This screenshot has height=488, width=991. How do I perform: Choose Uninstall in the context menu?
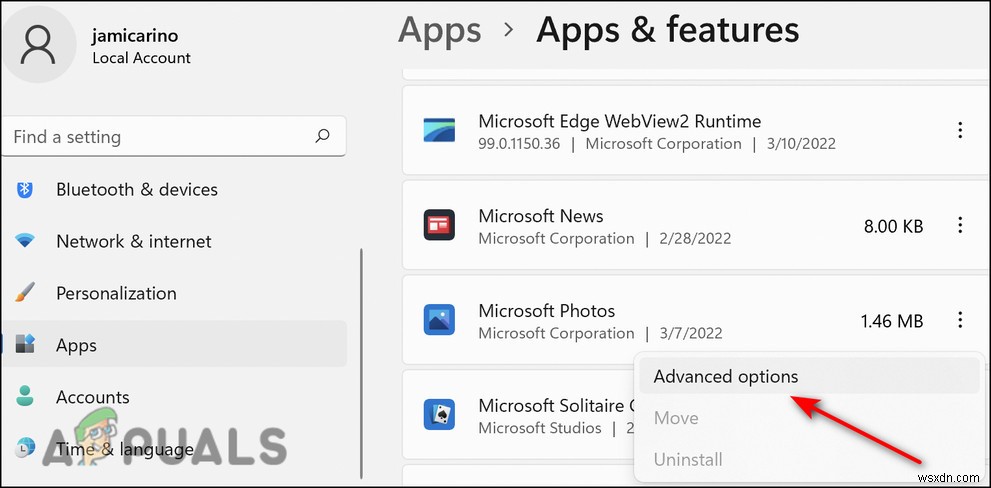tap(687, 460)
